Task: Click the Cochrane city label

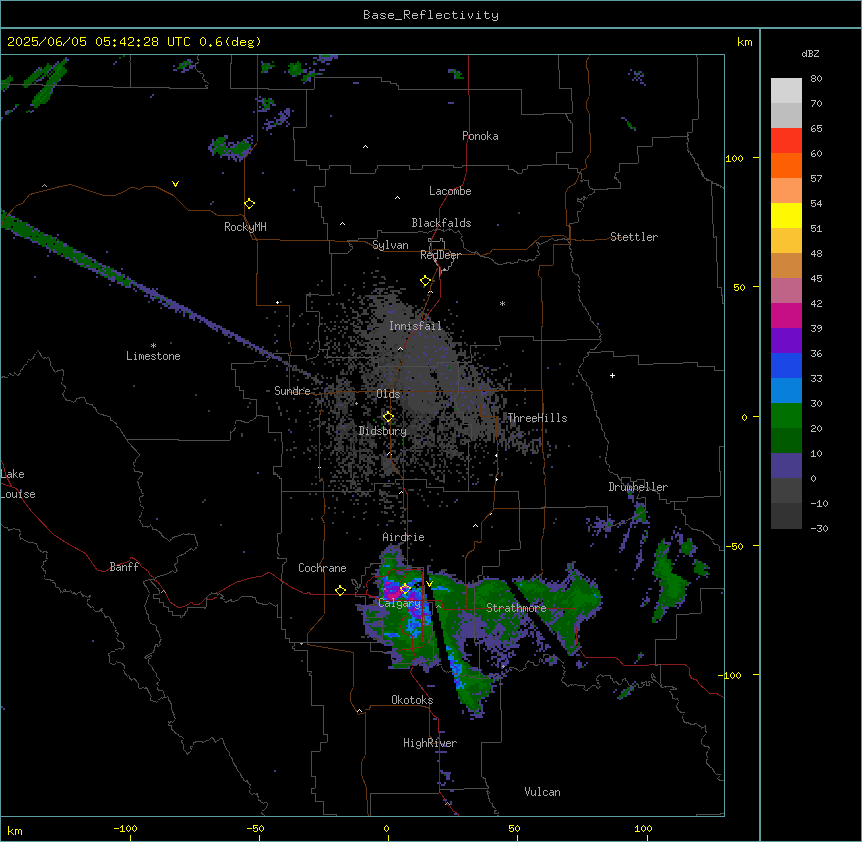Action: [x=322, y=568]
